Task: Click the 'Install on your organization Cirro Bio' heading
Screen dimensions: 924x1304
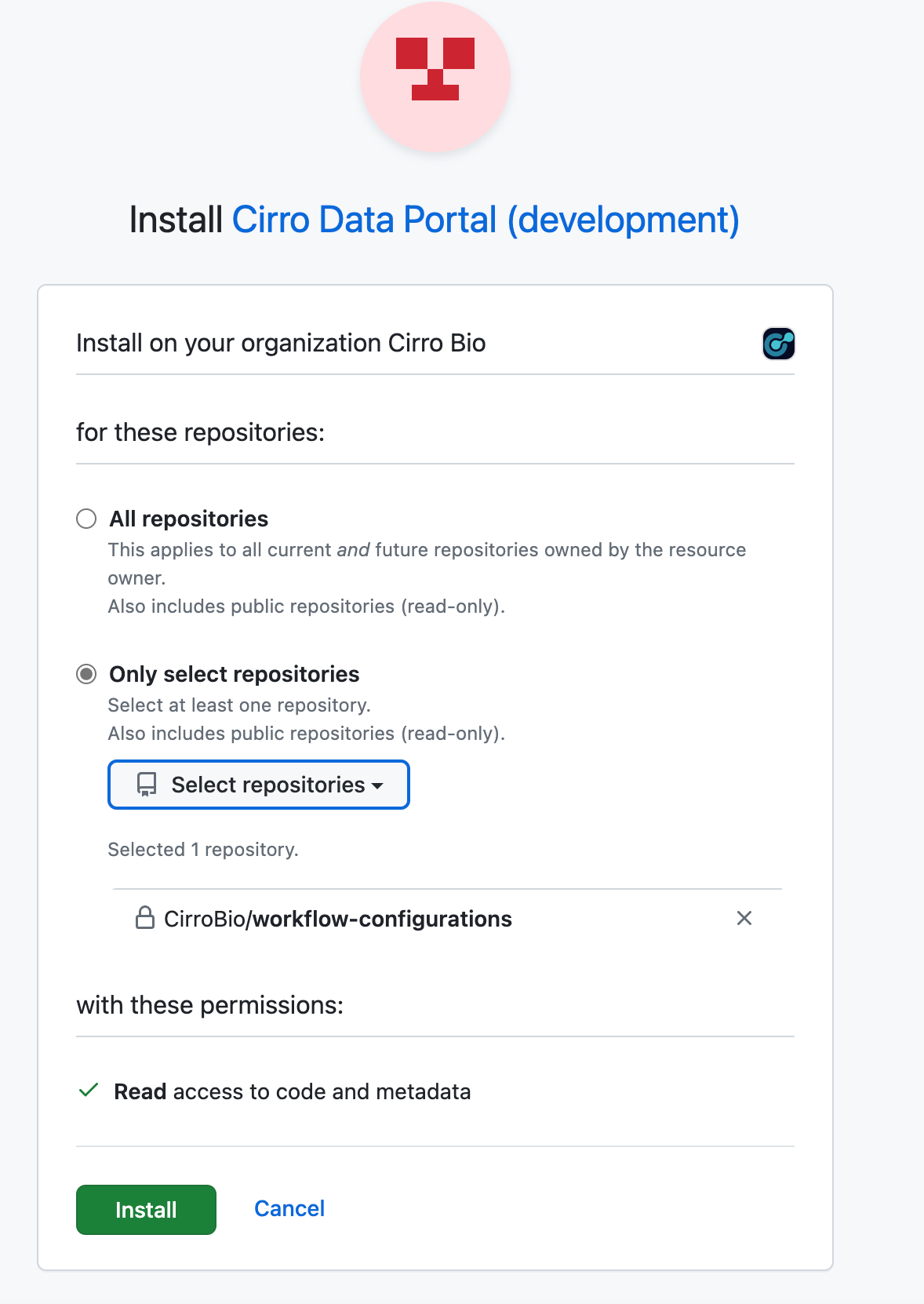Action: 281,343
